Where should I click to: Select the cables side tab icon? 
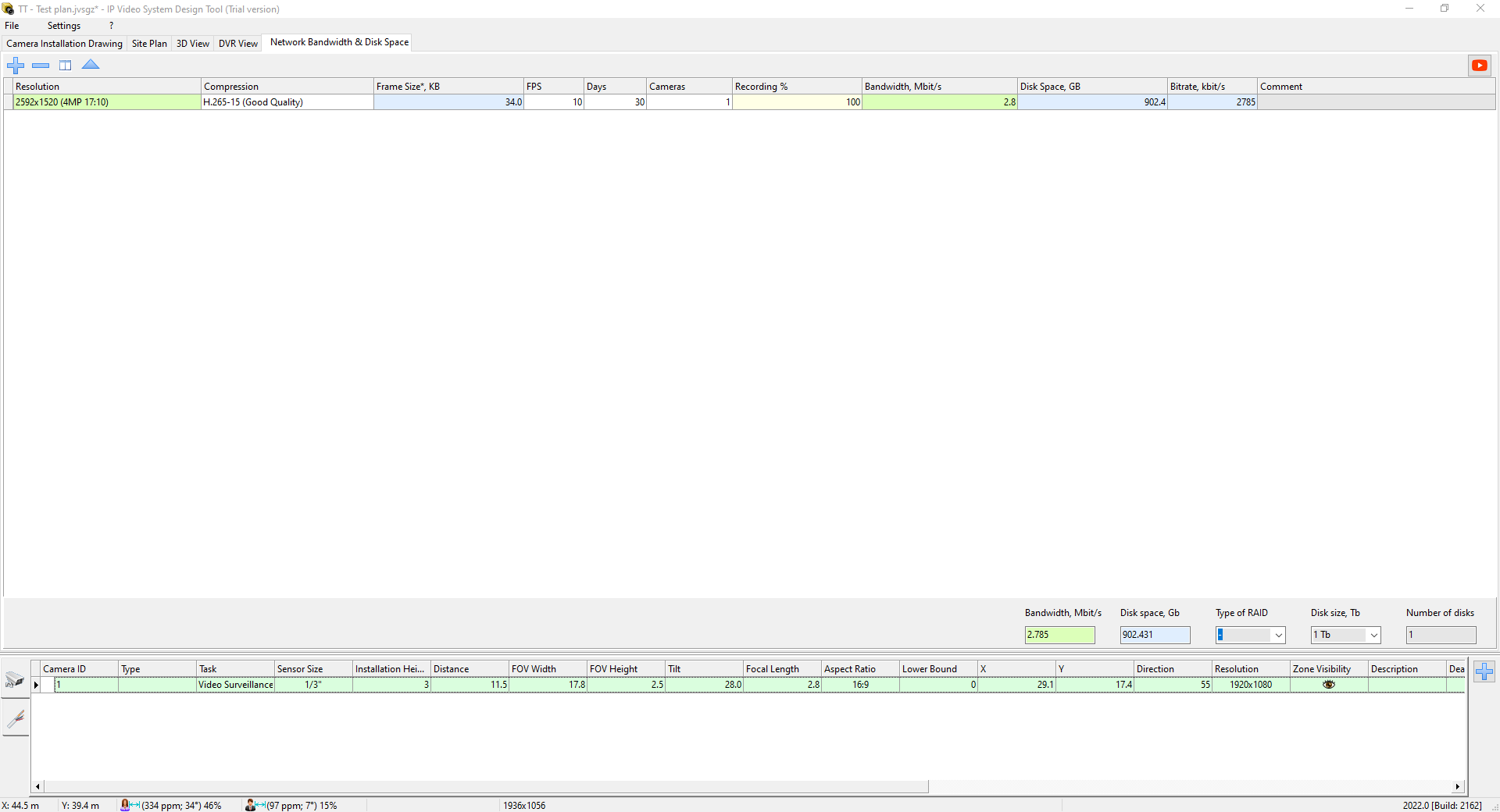(x=16, y=718)
